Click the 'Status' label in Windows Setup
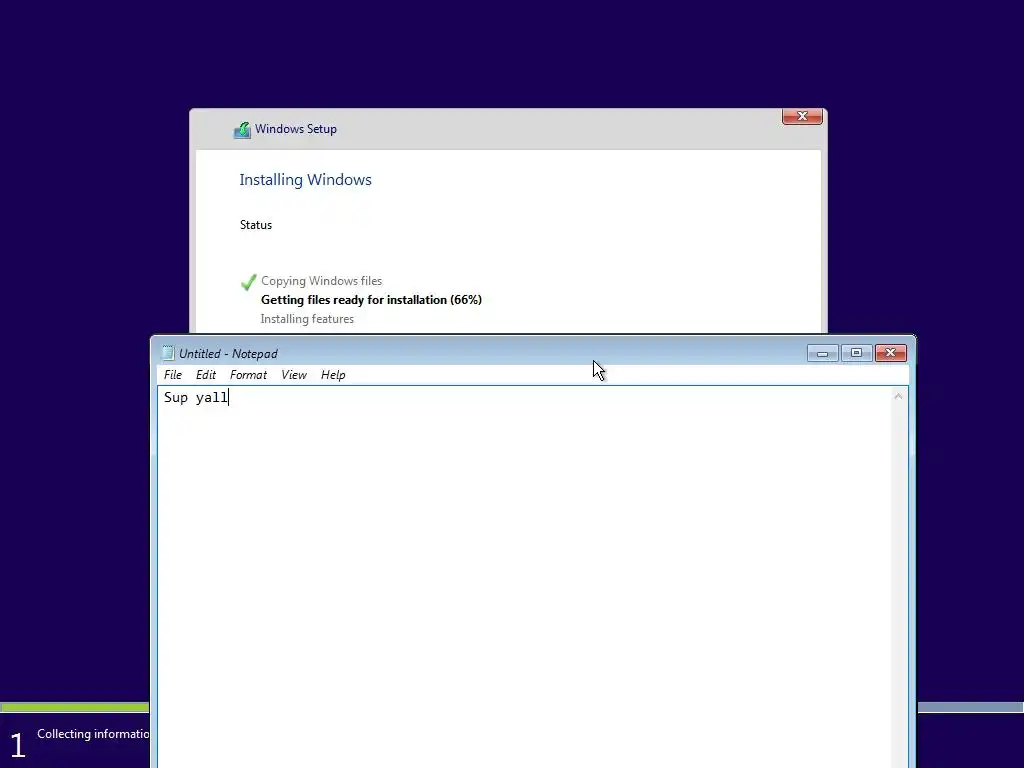The image size is (1024, 768). (x=255, y=225)
